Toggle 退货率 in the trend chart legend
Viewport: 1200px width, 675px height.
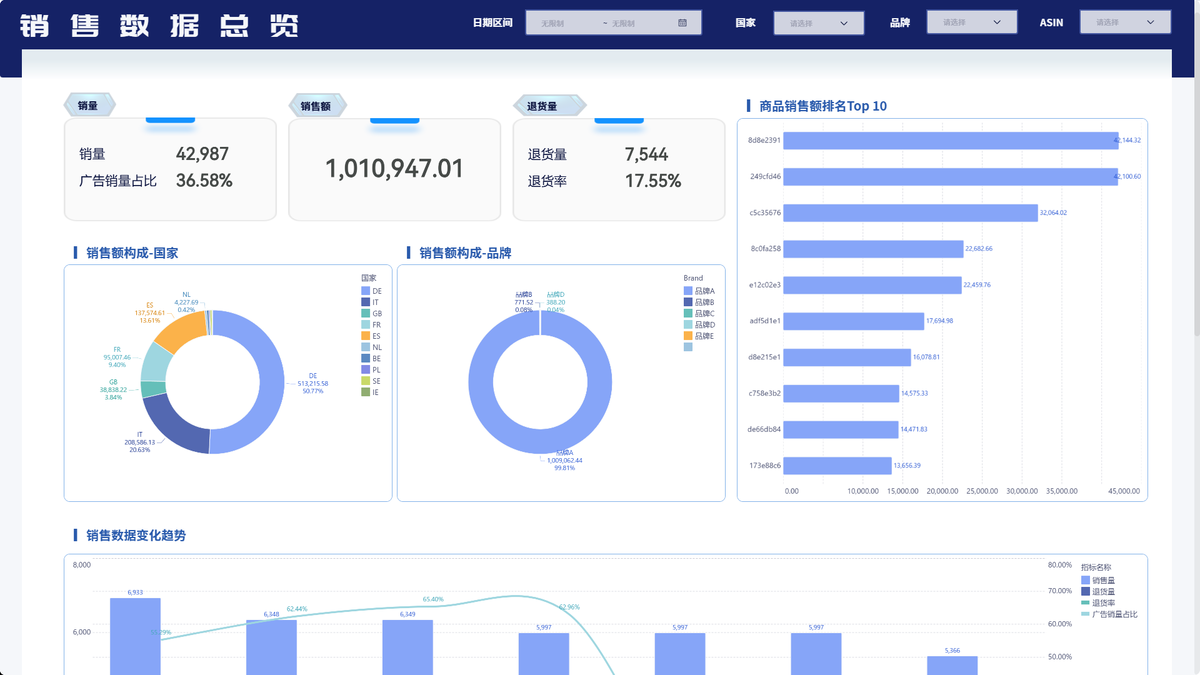[1098, 603]
